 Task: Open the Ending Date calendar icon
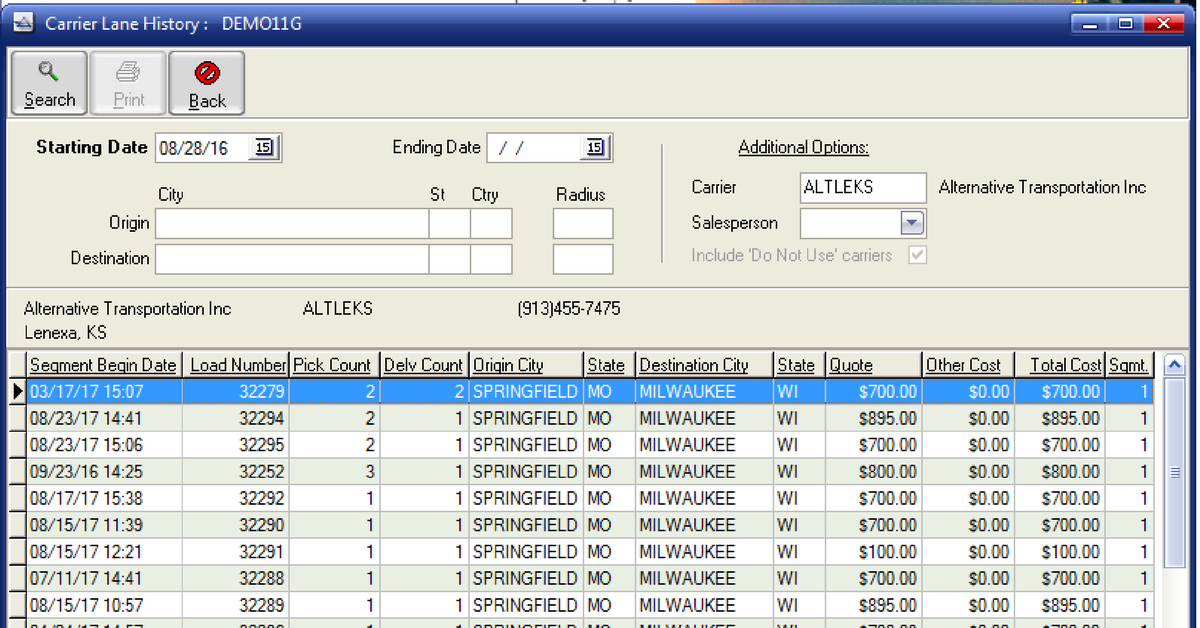pyautogui.click(x=596, y=147)
